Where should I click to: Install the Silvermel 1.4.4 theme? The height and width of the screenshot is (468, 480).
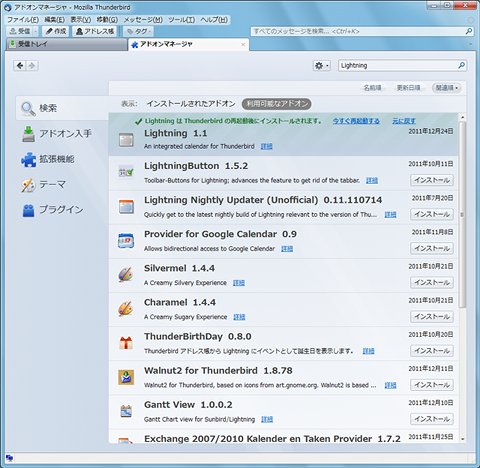(432, 282)
